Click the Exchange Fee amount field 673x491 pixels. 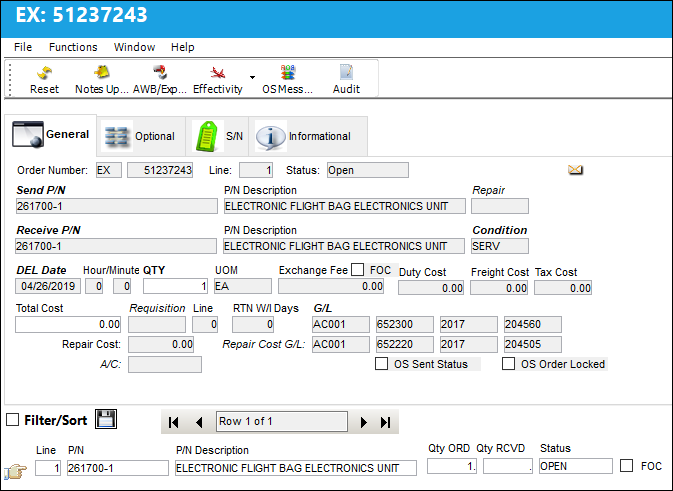click(x=331, y=286)
